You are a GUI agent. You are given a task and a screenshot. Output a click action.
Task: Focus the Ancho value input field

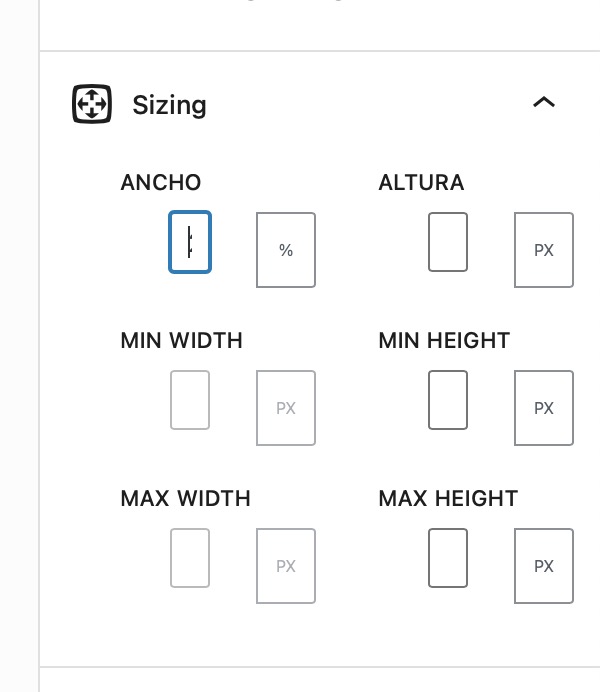(190, 242)
